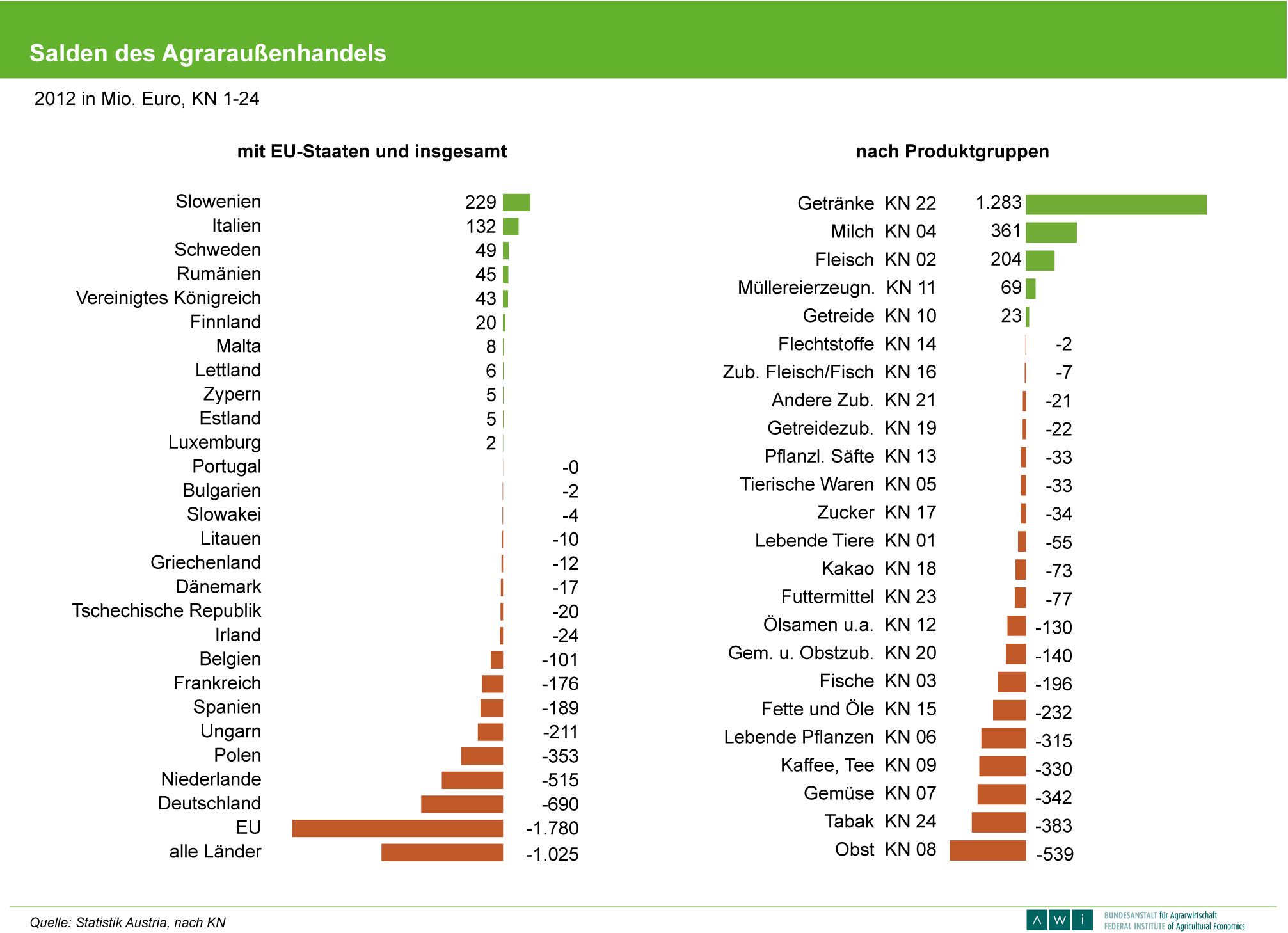Viewport: 1288px width, 933px height.
Task: Select second-from-bottom orange bar, right chart
Action: pyautogui.click(x=998, y=822)
